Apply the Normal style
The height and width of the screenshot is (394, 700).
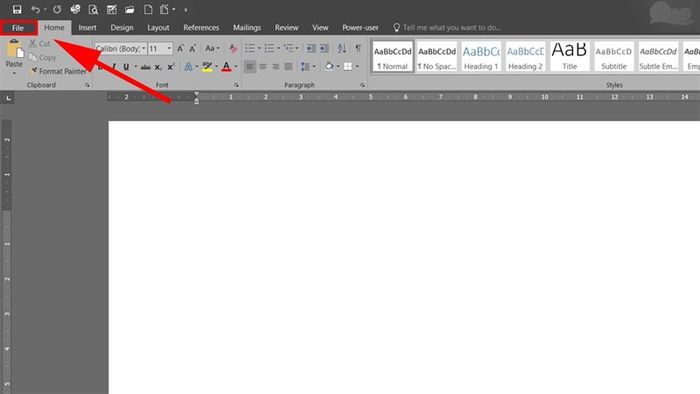click(393, 57)
